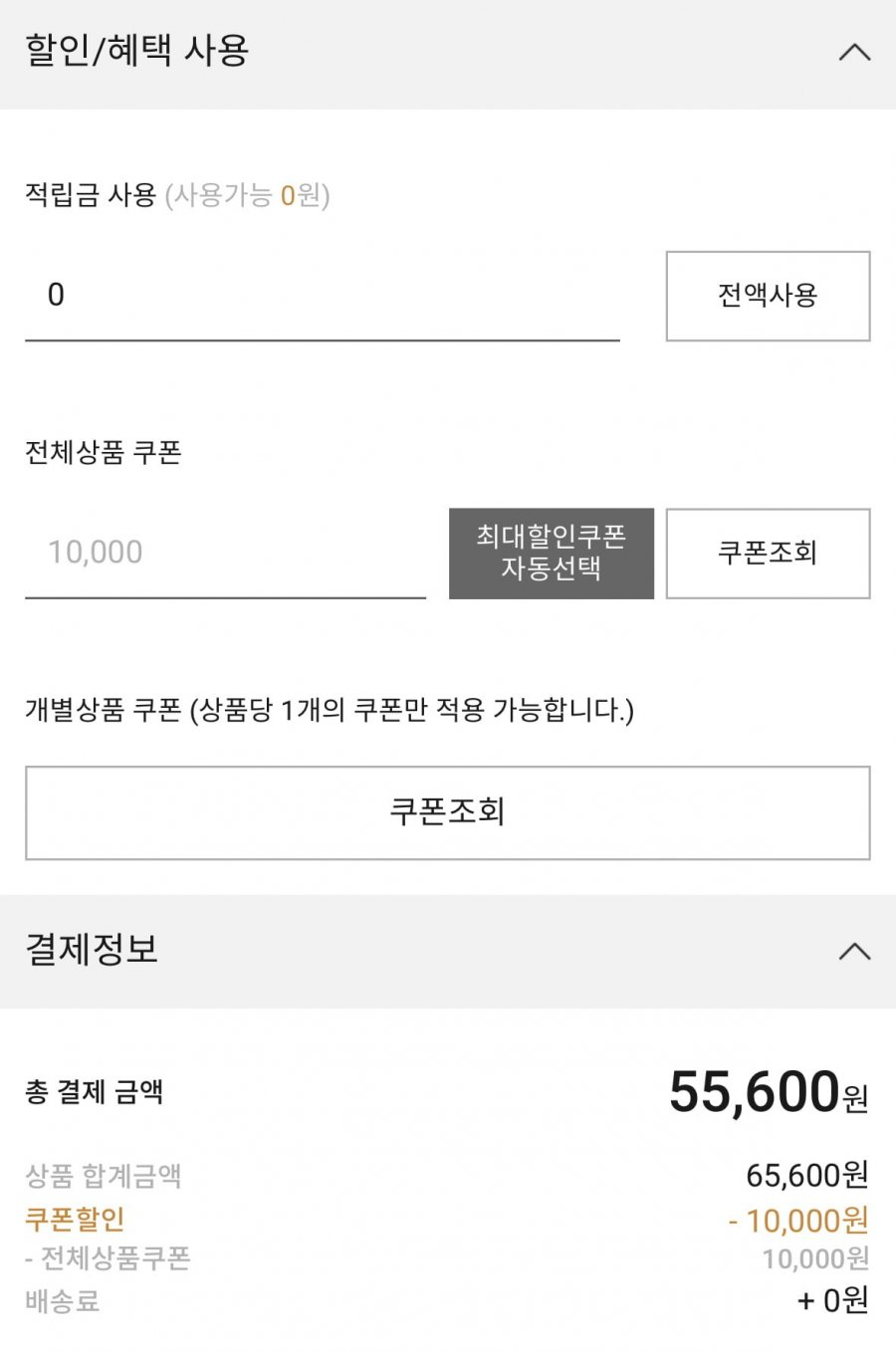Viewport: 896px width, 1352px height.
Task: Click the 적립금 사용 label
Action: click(x=91, y=195)
